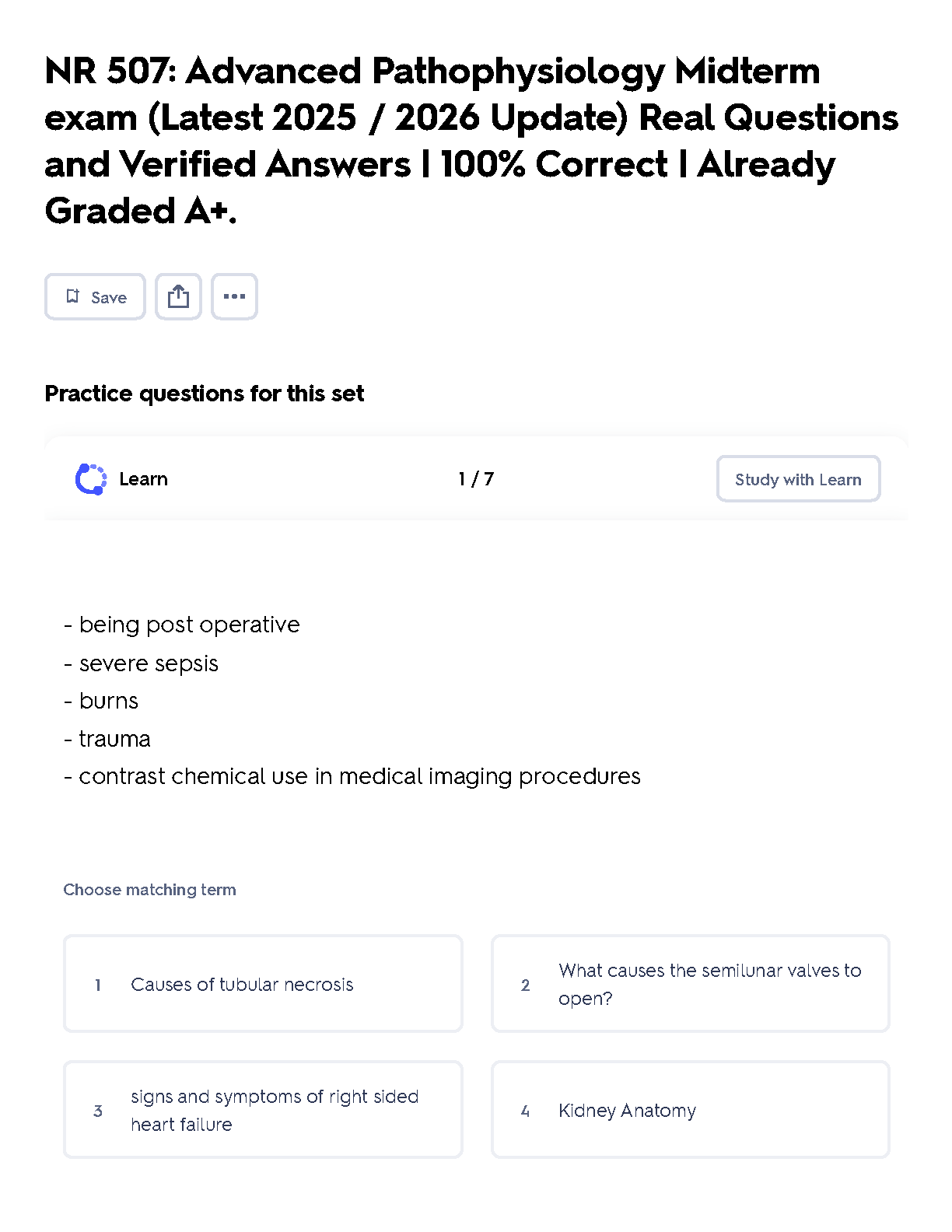The image size is (952, 1232).
Task: Click the number 4 answer badge
Action: coord(526,1111)
